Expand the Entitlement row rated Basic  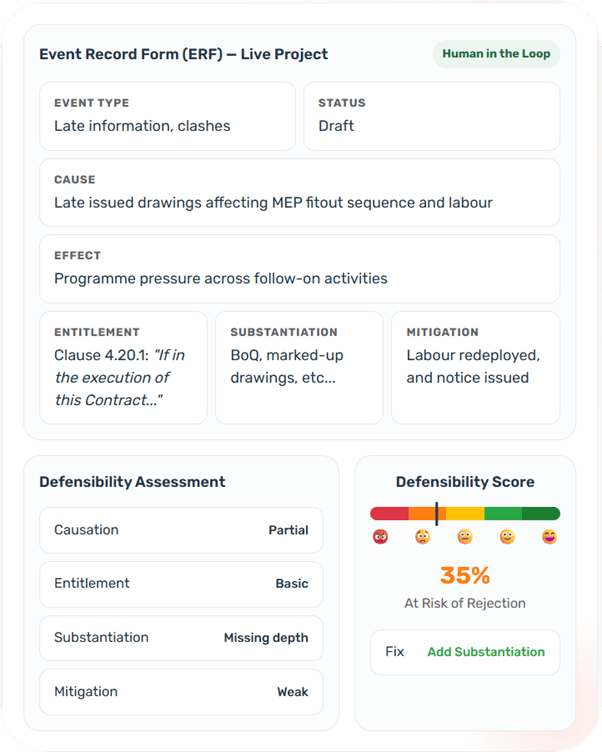coord(181,584)
